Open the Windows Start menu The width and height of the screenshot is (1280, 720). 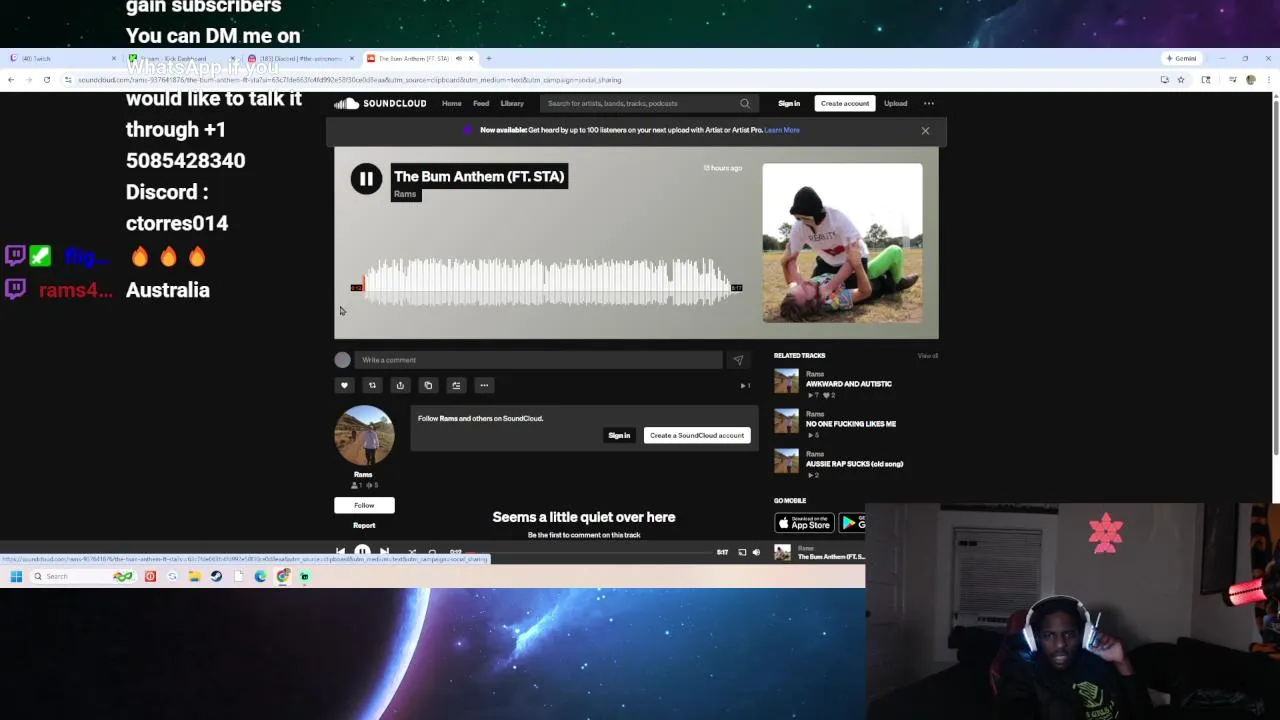16,576
